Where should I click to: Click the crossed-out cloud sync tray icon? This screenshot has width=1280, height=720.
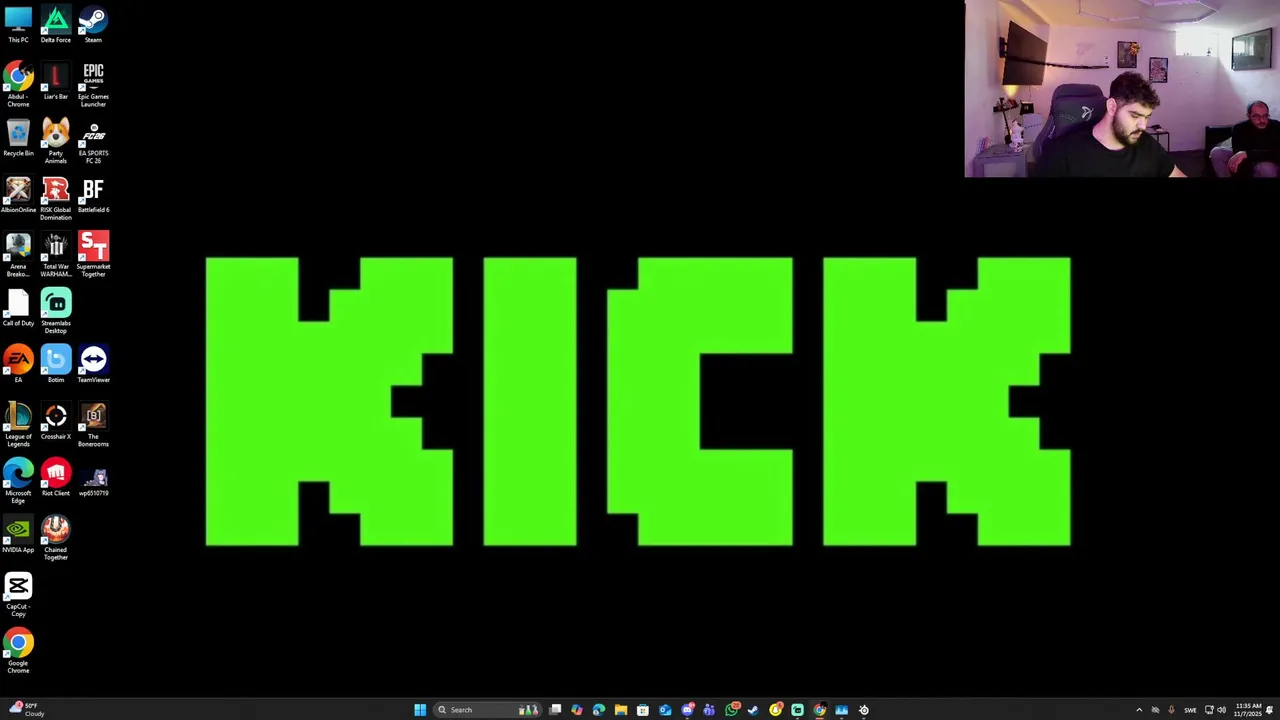point(1155,710)
